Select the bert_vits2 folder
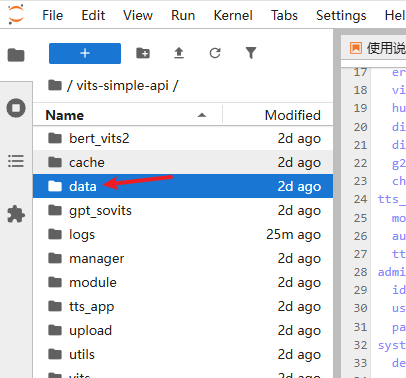Image resolution: width=406 pixels, height=378 pixels. pyautogui.click(x=183, y=138)
